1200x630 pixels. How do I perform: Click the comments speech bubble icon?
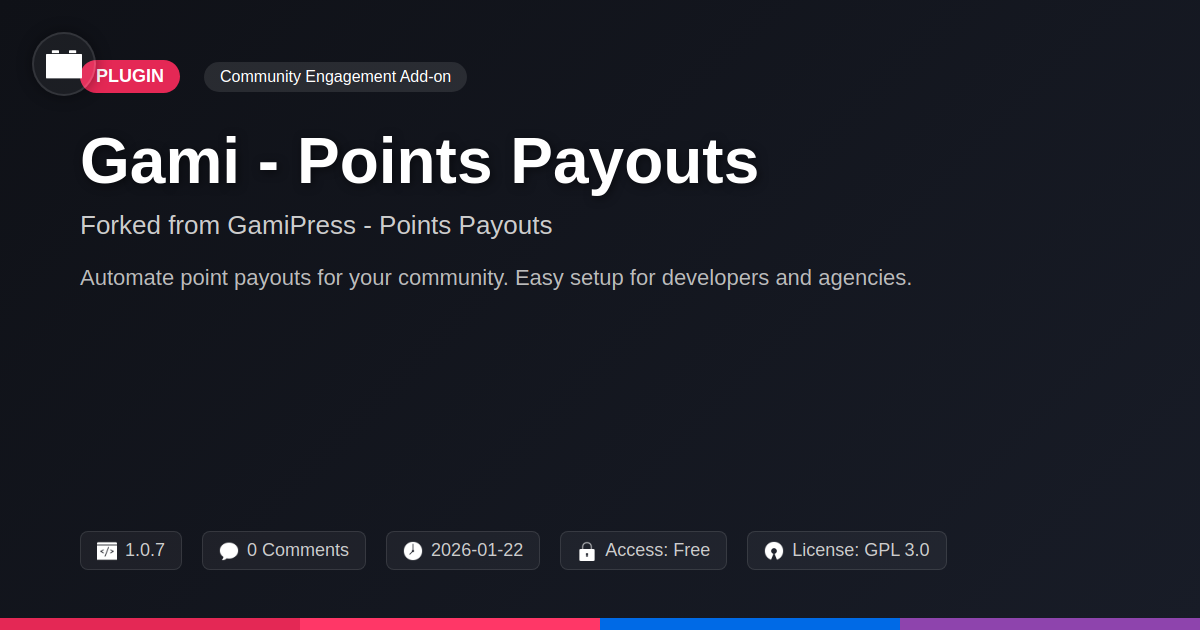click(x=229, y=551)
